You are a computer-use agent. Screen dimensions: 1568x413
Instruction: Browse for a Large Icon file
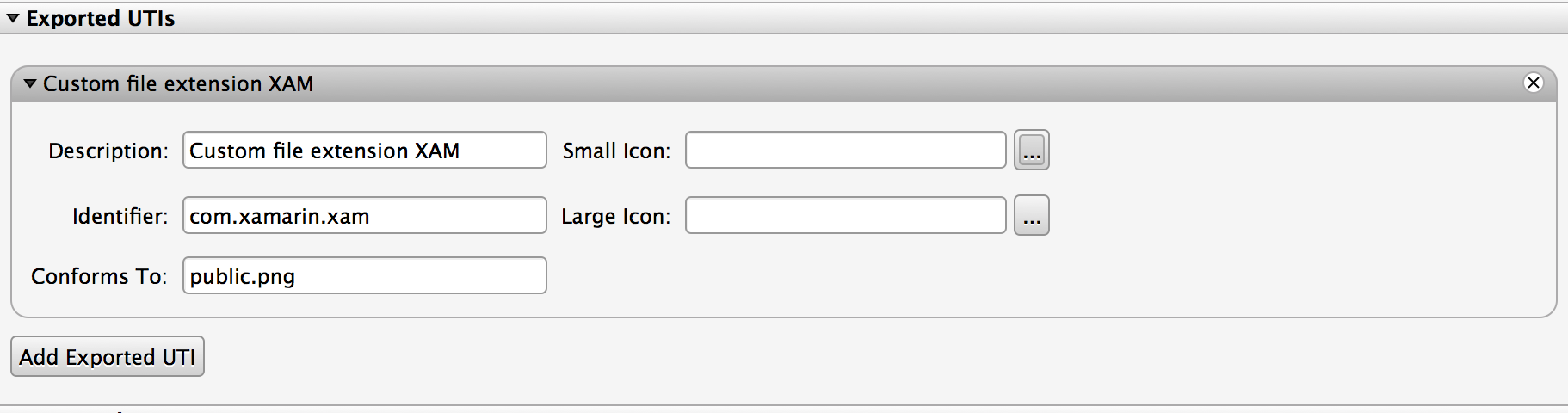coord(1032,215)
